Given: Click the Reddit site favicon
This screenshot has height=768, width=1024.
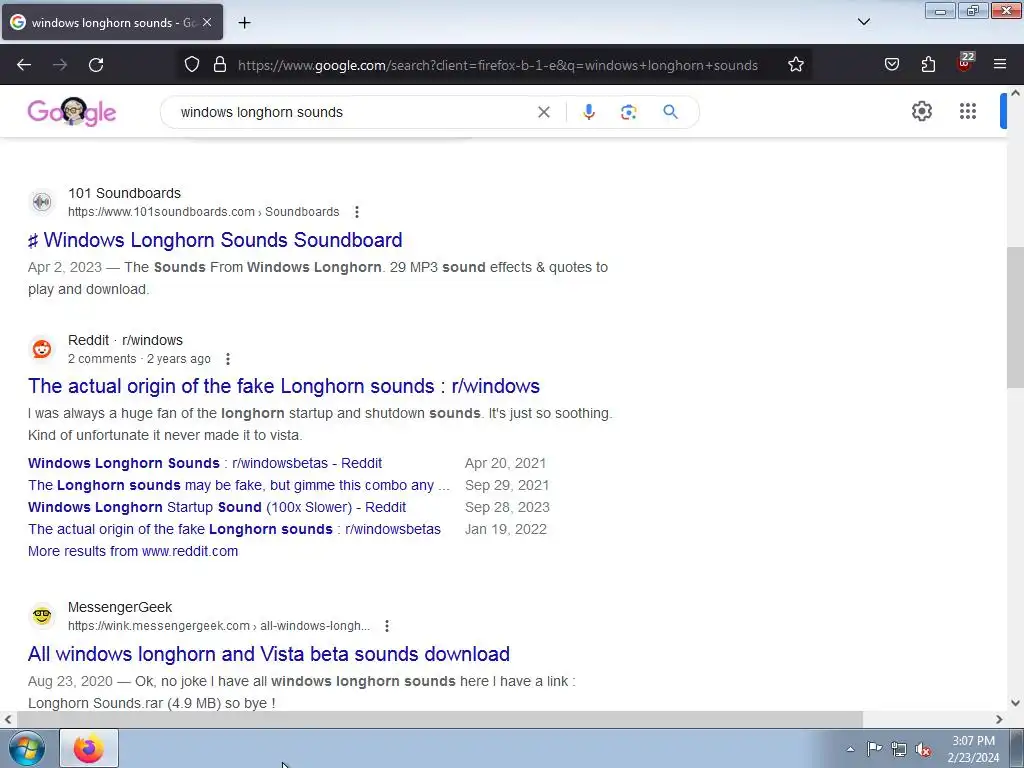Looking at the screenshot, I should click(42, 349).
